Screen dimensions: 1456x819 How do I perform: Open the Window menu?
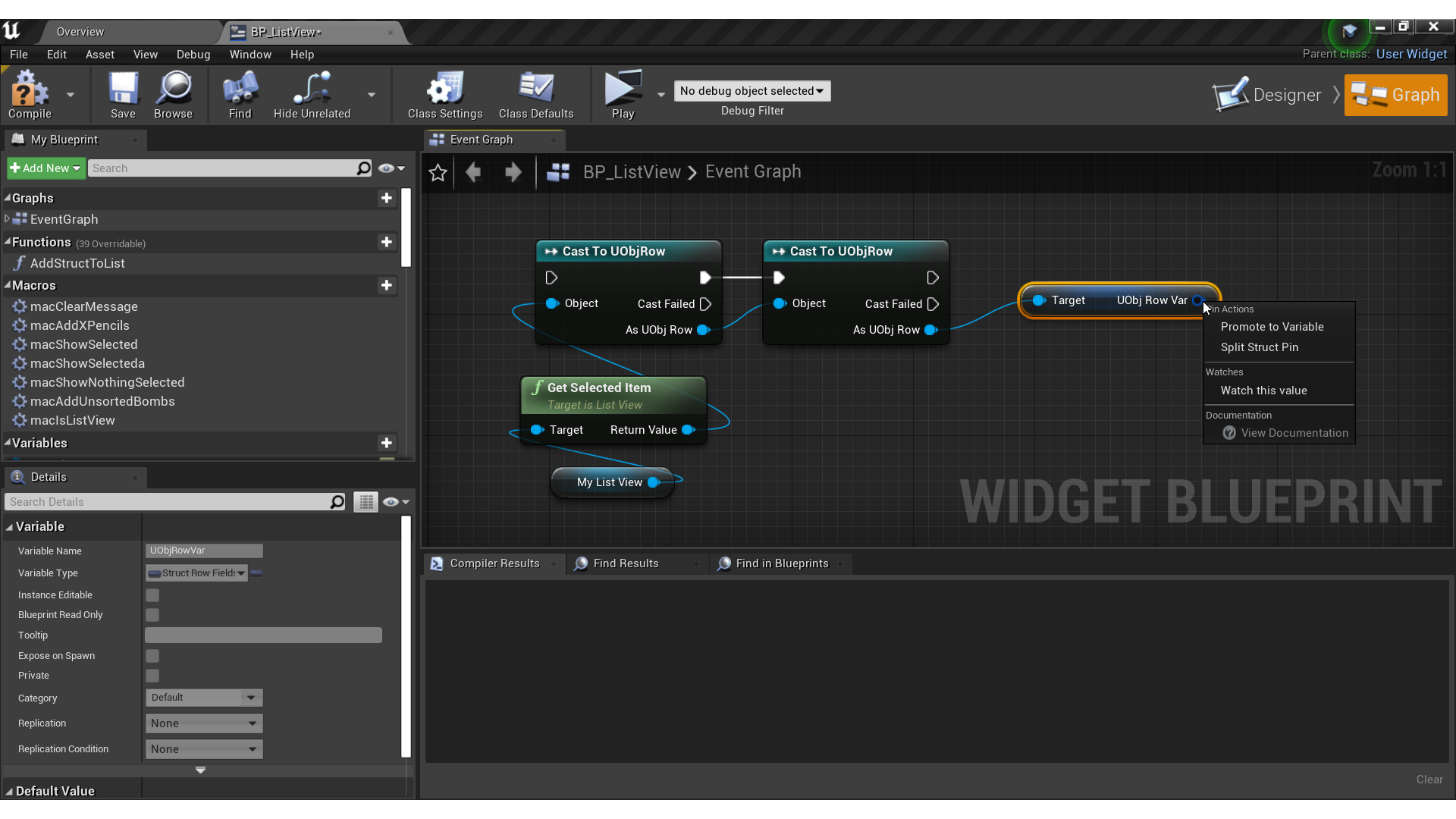(250, 54)
